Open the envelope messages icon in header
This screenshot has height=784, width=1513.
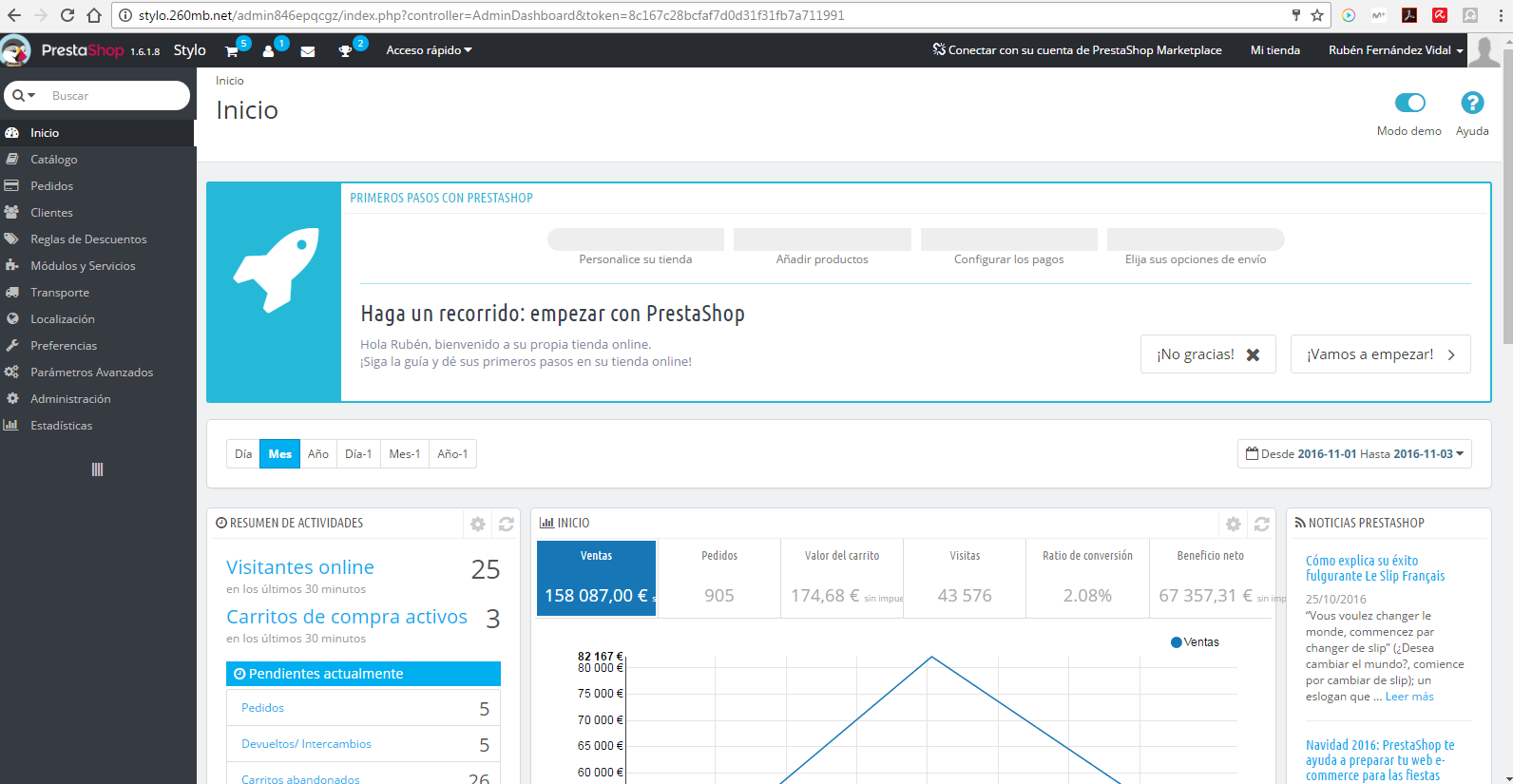coord(308,51)
